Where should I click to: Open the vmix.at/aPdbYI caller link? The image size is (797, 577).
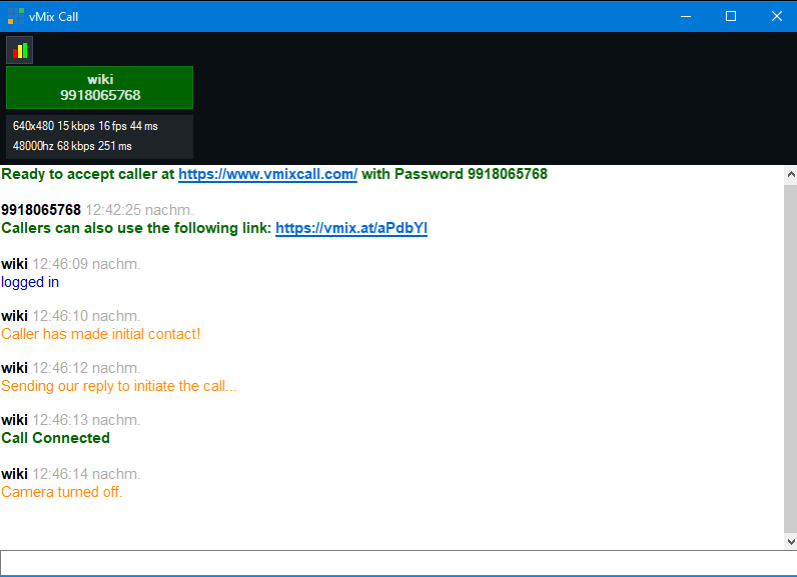351,228
